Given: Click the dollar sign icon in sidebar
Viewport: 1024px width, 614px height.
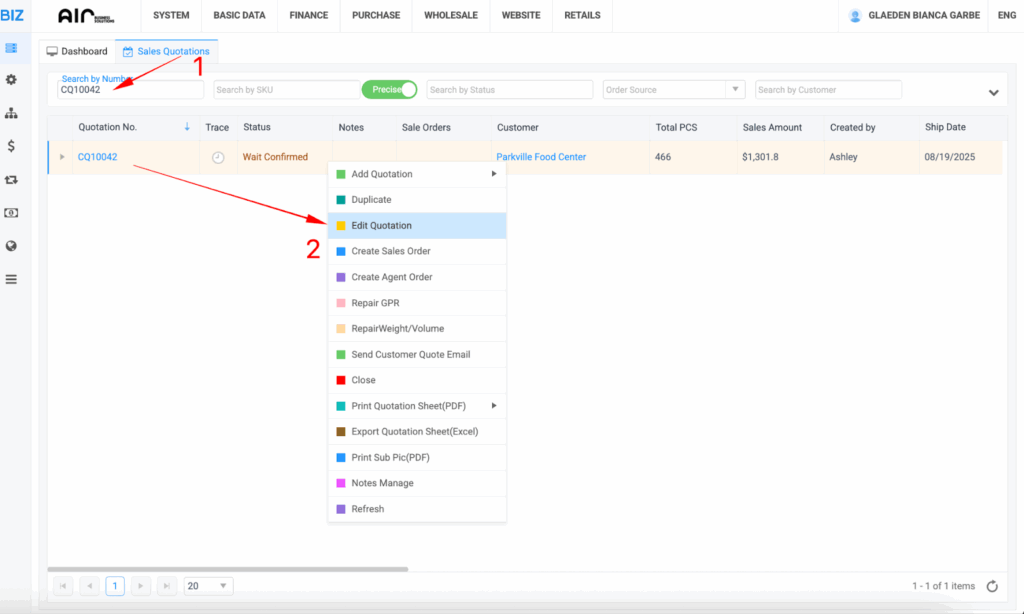Looking at the screenshot, I should pyautogui.click(x=11, y=146).
